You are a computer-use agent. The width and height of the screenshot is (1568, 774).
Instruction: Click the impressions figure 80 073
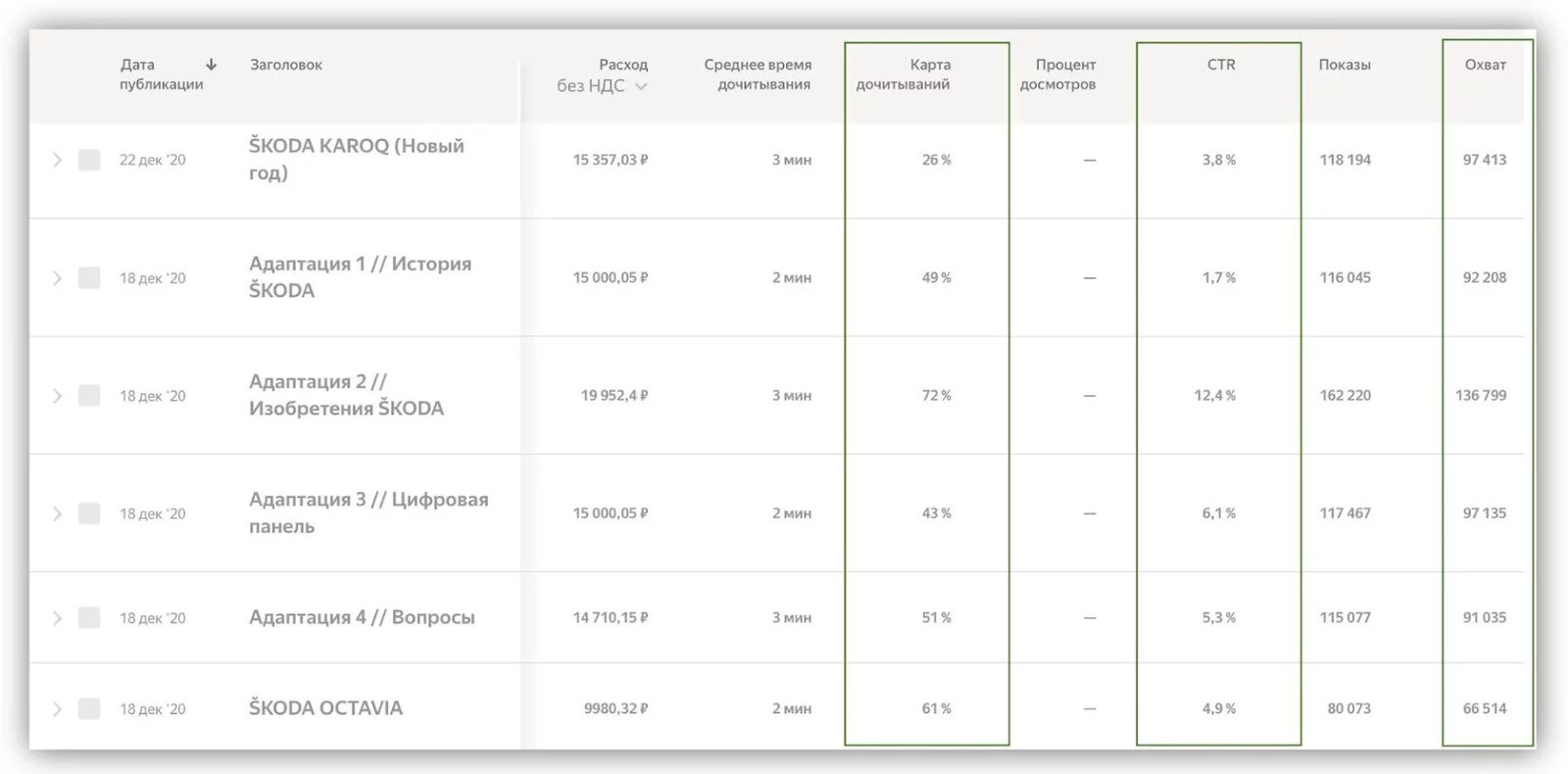(1349, 709)
